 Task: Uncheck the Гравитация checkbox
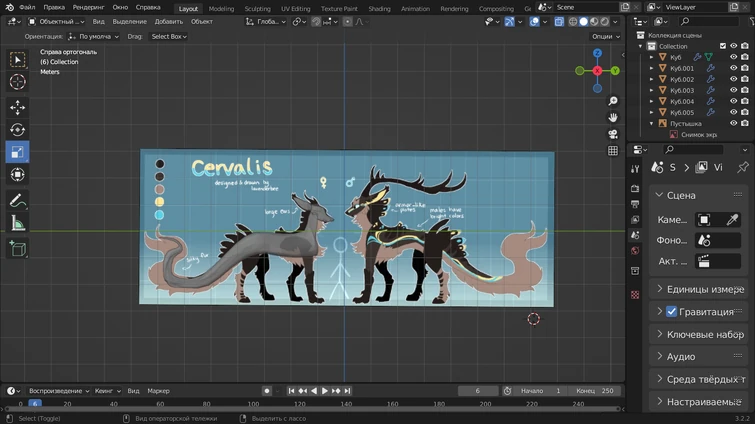click(x=671, y=311)
